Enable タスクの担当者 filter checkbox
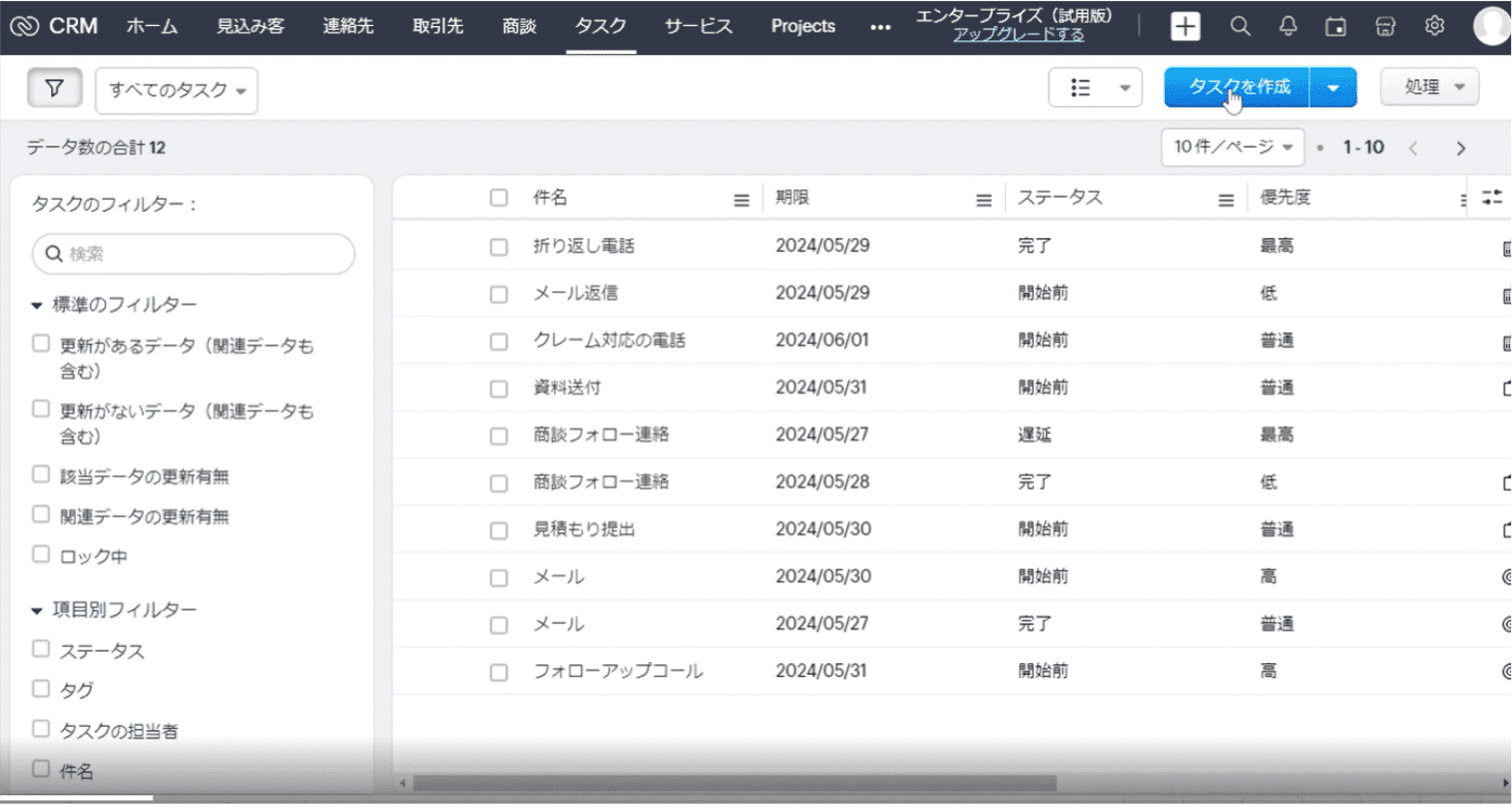Viewport: 1512px width, 804px height. click(x=40, y=729)
